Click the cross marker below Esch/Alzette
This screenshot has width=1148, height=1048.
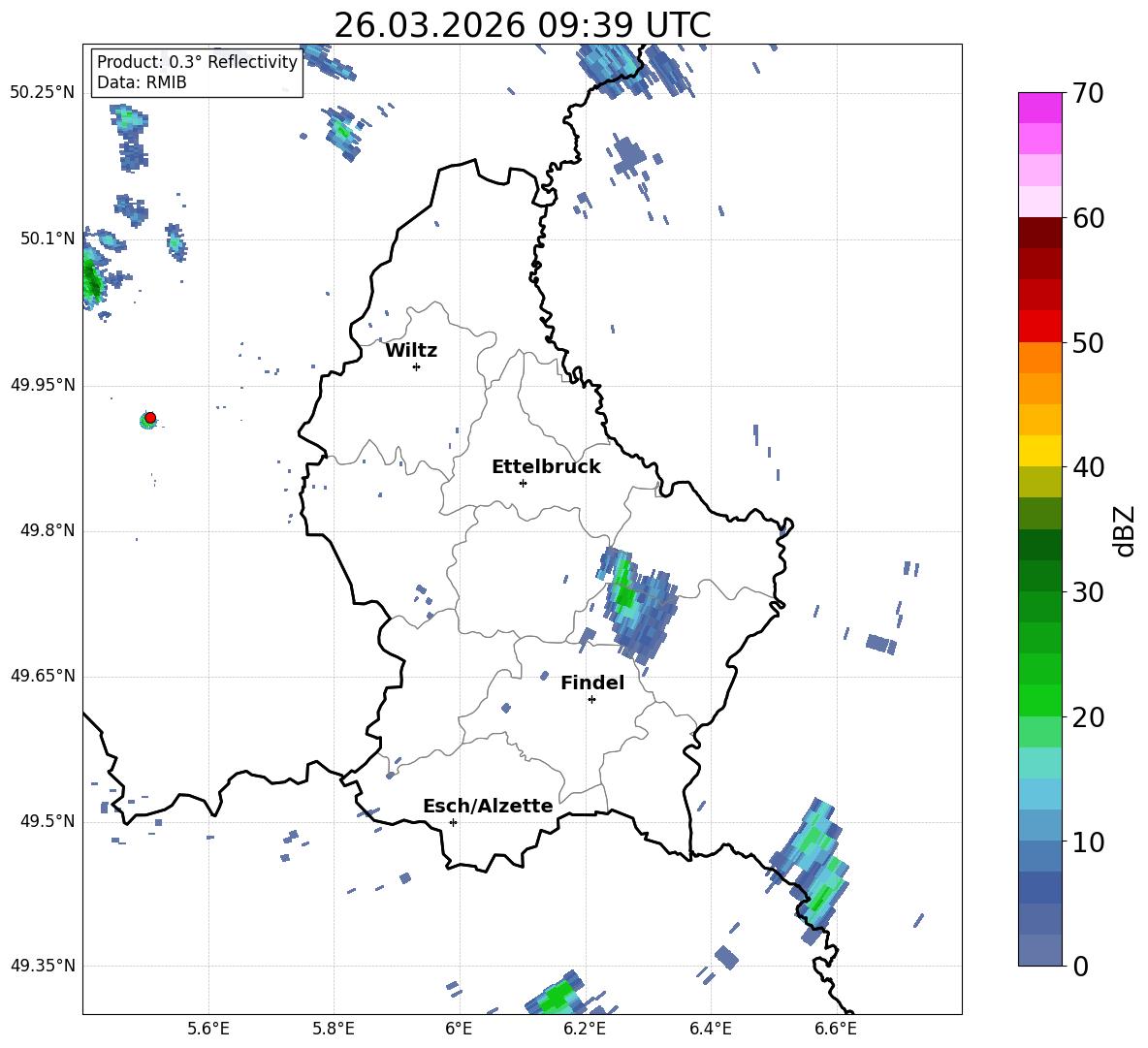tap(453, 822)
